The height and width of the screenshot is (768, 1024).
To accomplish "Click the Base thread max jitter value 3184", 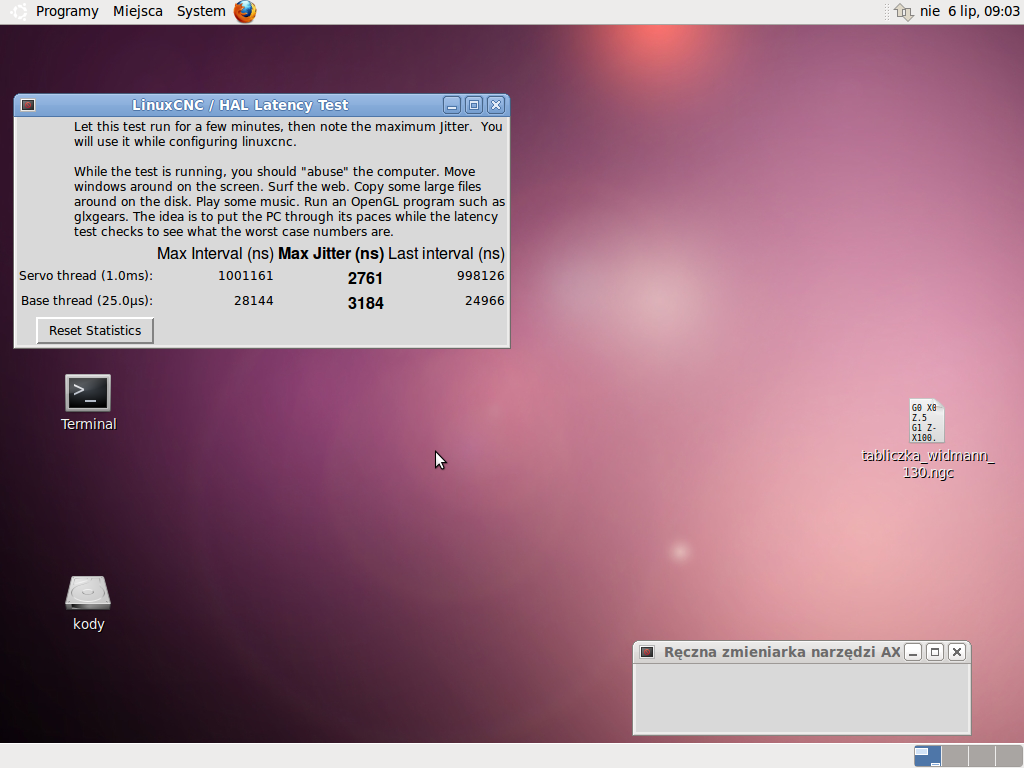I will point(365,303).
